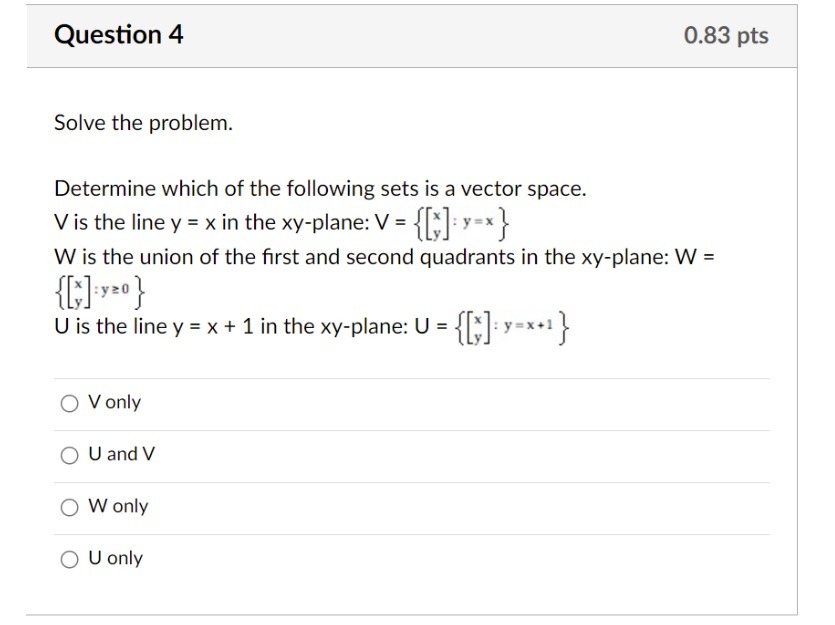Select the 'U and V' radio button
The height and width of the screenshot is (625, 835).
click(68, 454)
